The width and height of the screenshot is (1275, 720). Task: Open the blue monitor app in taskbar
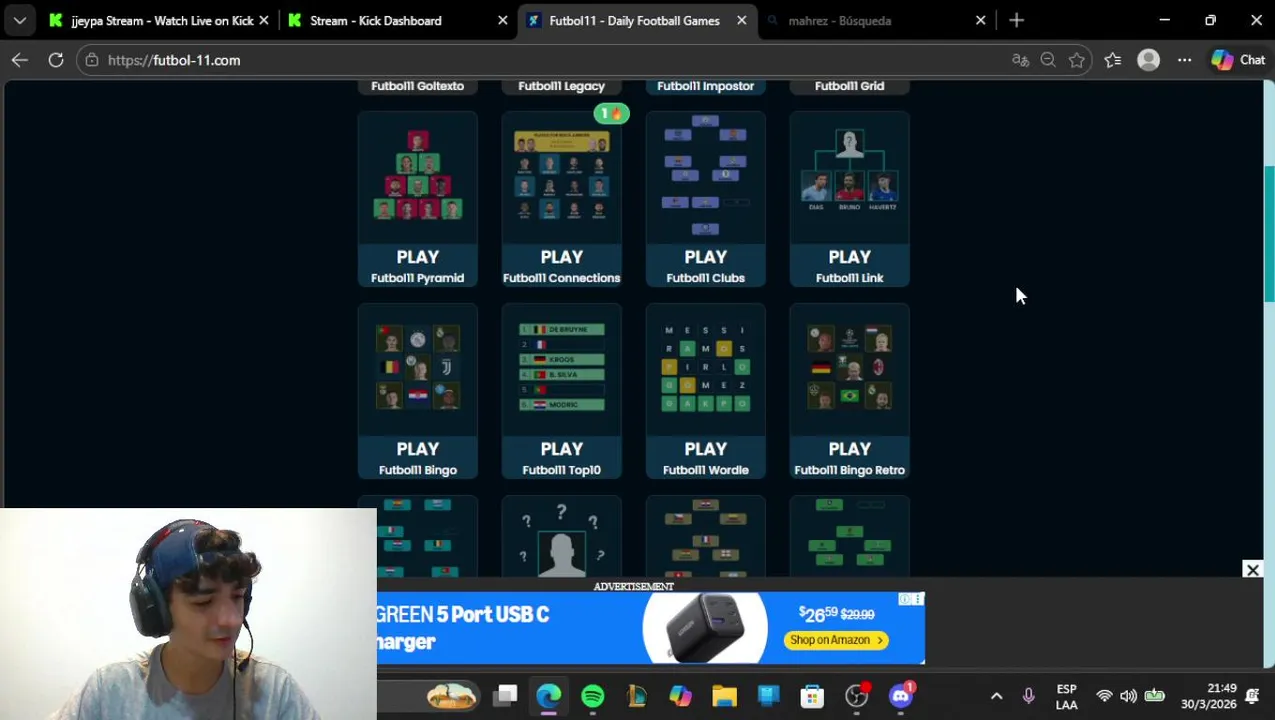[x=768, y=696]
